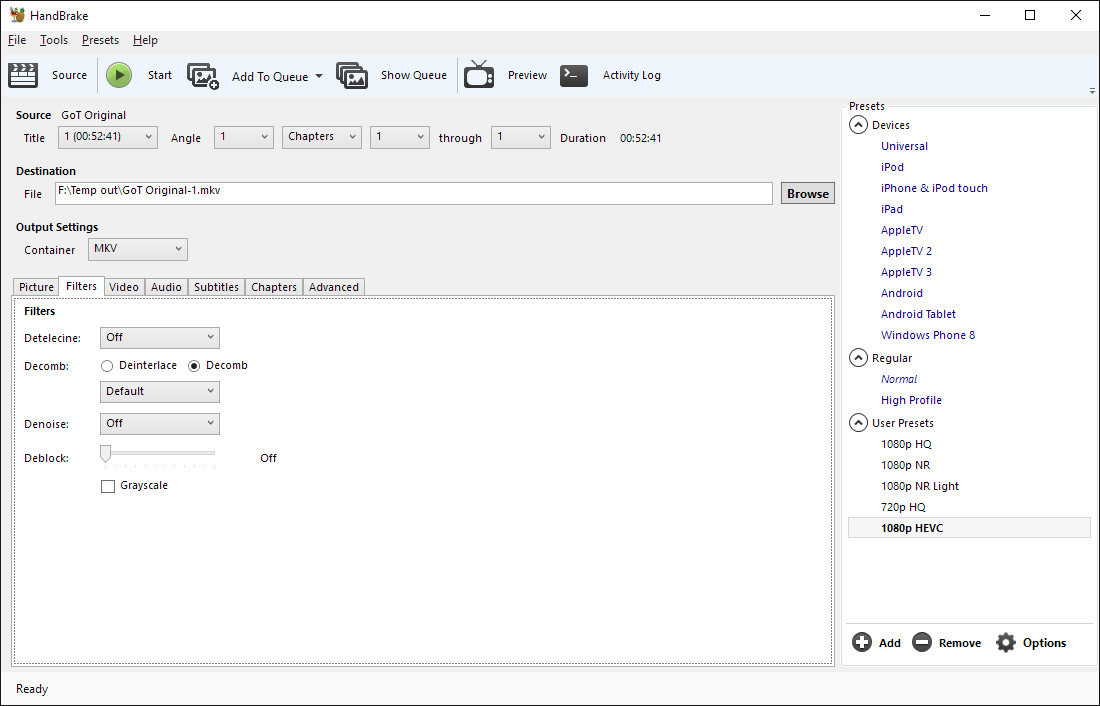Switch to the Video tab
Screen dimensions: 1100x706
tap(124, 287)
